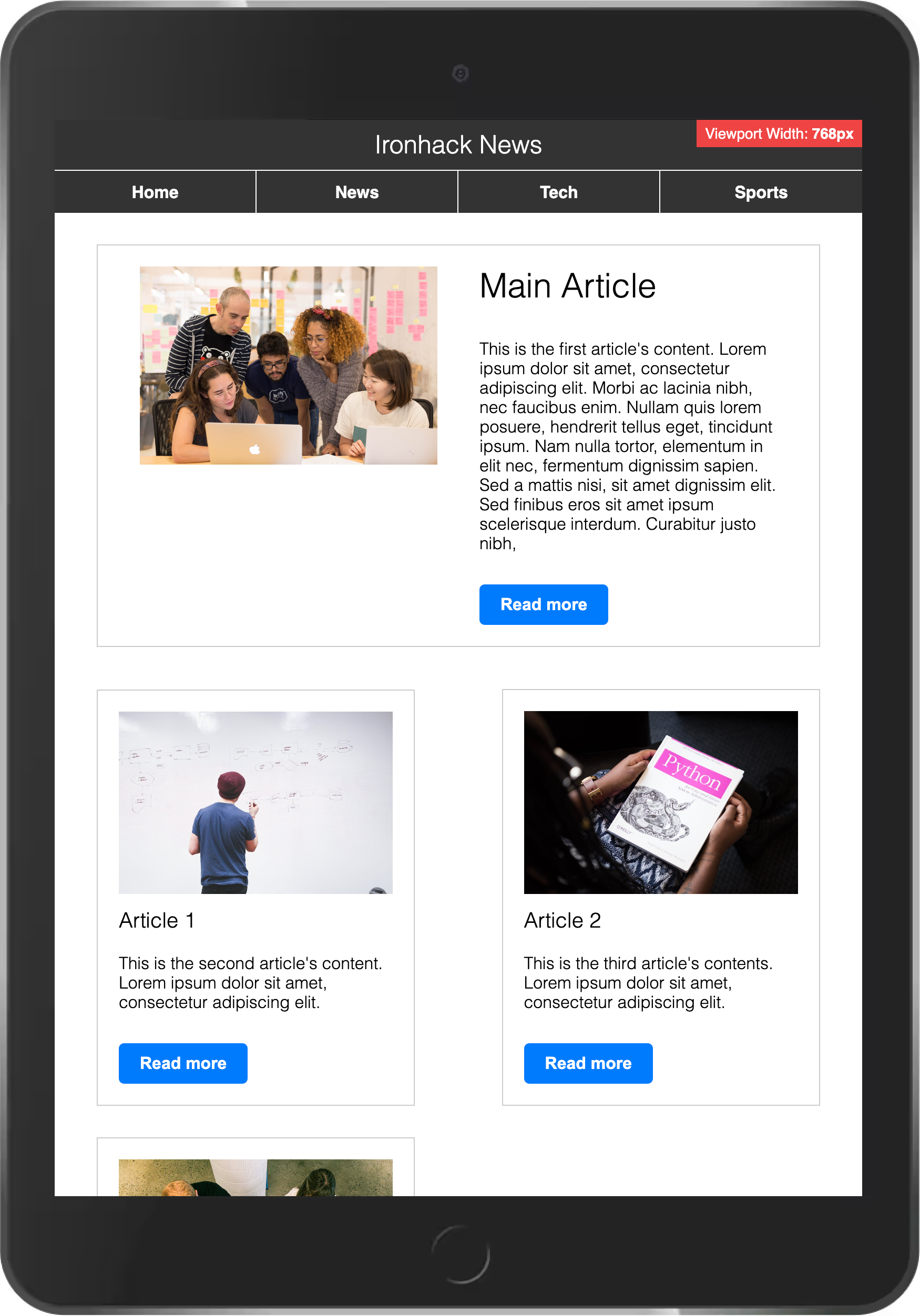Click the Ironhack News site title
Image resolution: width=920 pixels, height=1316 pixels.
(458, 145)
